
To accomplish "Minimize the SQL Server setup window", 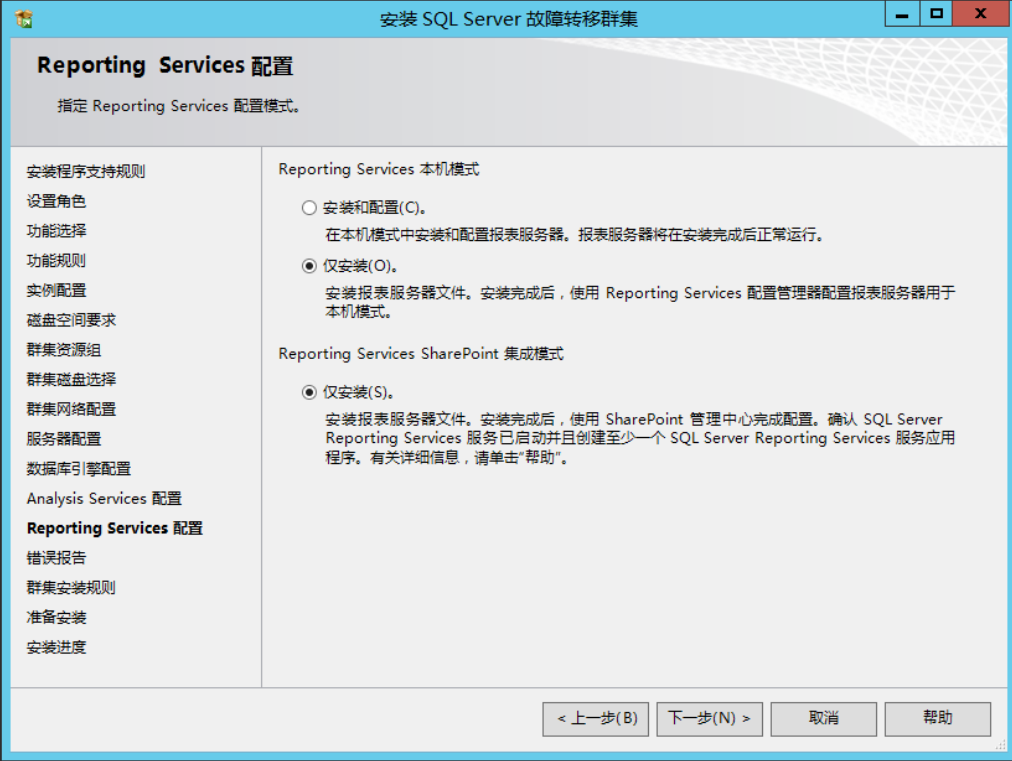I will coord(902,14).
